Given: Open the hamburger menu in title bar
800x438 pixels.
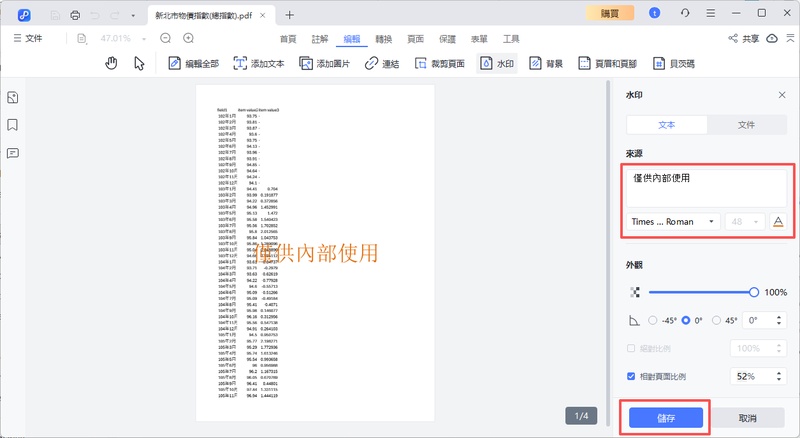Looking at the screenshot, I should point(710,13).
